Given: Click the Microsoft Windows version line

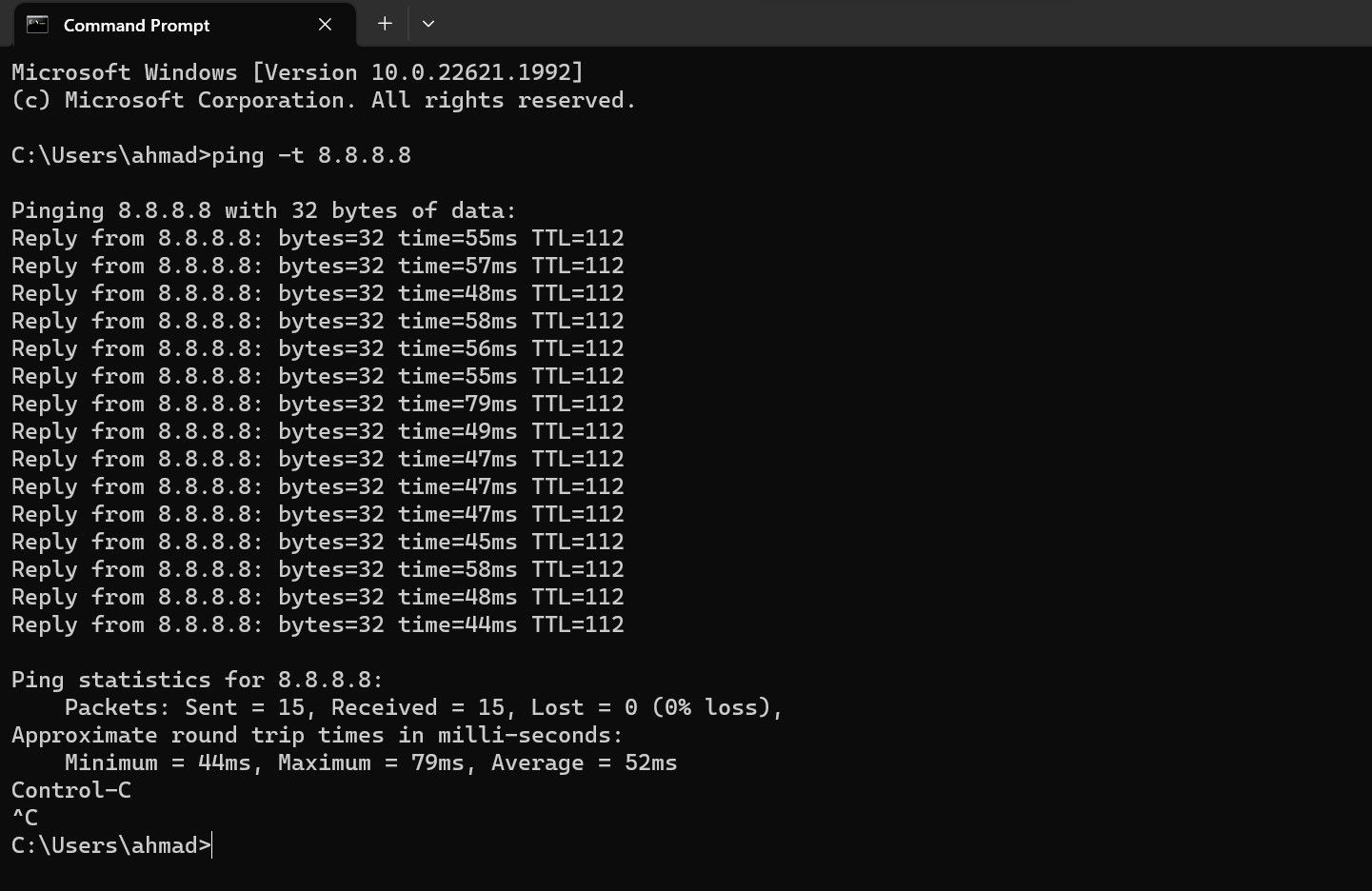Looking at the screenshot, I should point(295,71).
